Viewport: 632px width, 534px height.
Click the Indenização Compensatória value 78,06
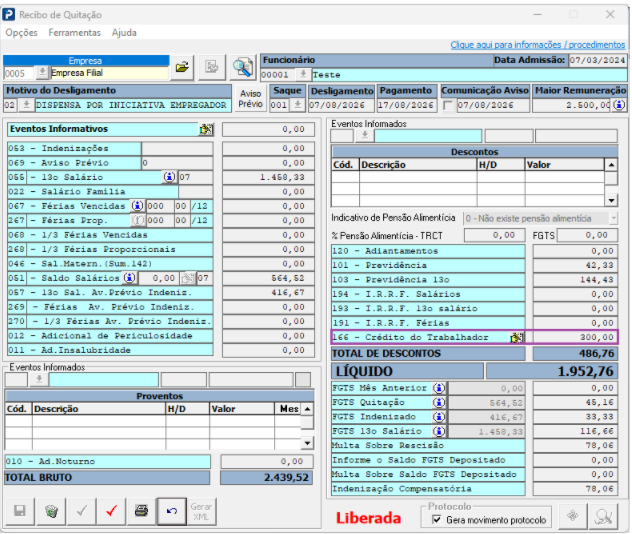click(x=575, y=489)
